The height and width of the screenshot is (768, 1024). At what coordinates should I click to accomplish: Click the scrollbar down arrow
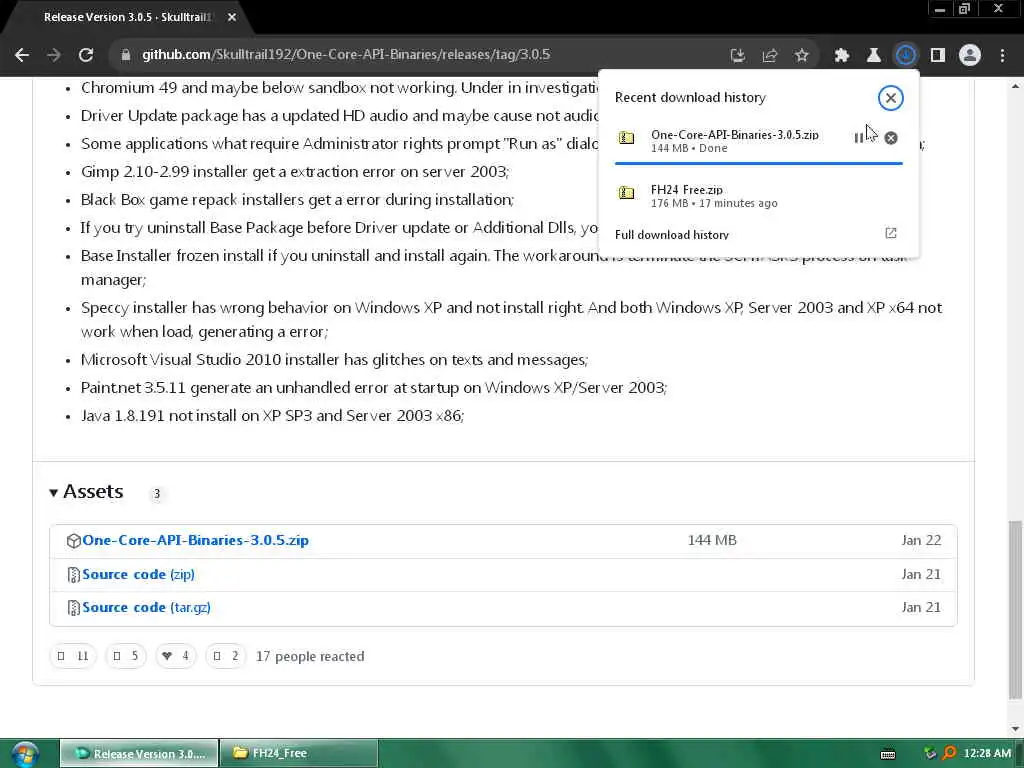pos(1015,728)
